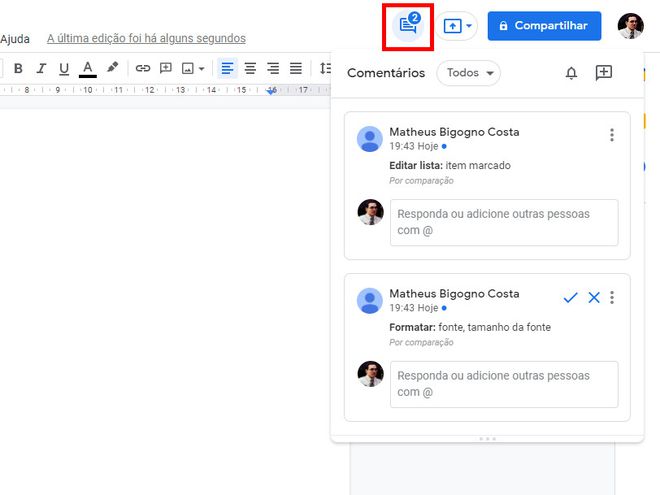660x495 pixels.
Task: Click the ruler right indent marker
Action: pos(271,91)
